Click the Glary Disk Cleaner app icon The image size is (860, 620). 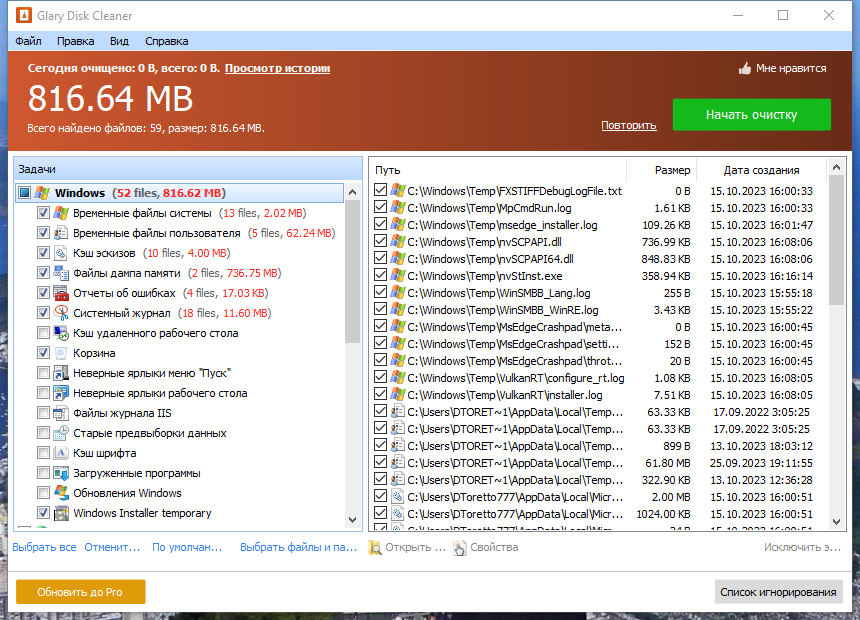pyautogui.click(x=24, y=15)
